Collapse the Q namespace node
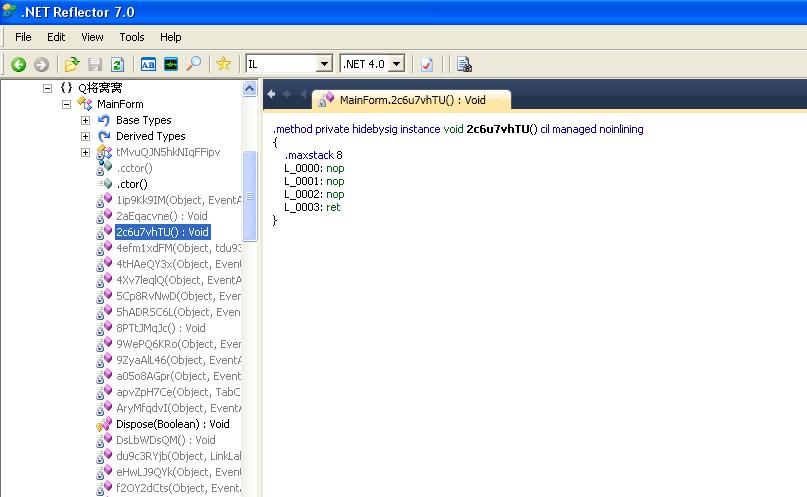The image size is (807, 497). (x=47, y=88)
